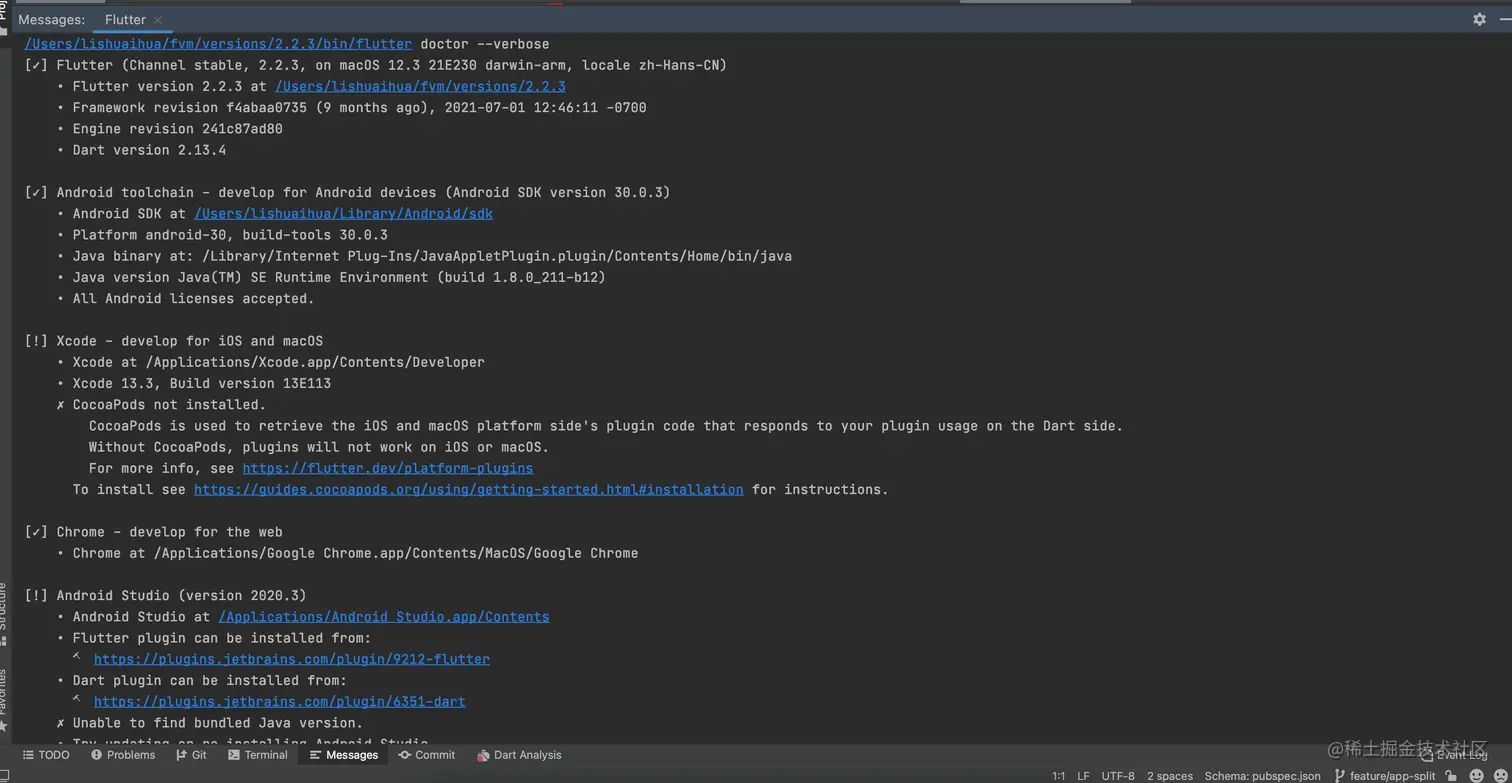Viewport: 1512px width, 783px height.
Task: Click the sad face feedback icon
Action: tap(1499, 776)
